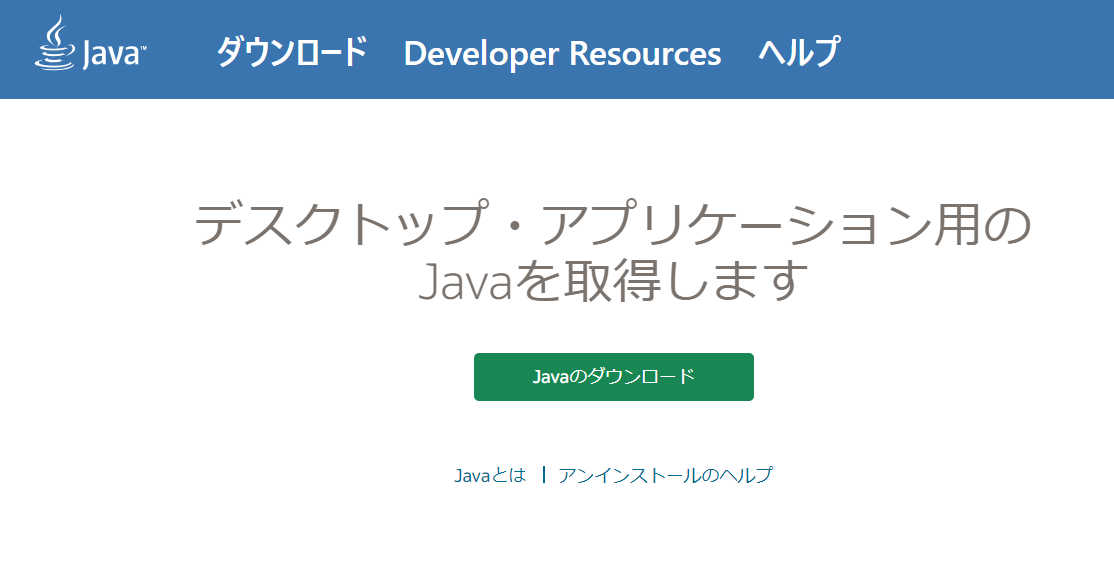Viewport: 1114px width, 588px height.
Task: Select heading line Javaを取得します
Action: click(614, 281)
